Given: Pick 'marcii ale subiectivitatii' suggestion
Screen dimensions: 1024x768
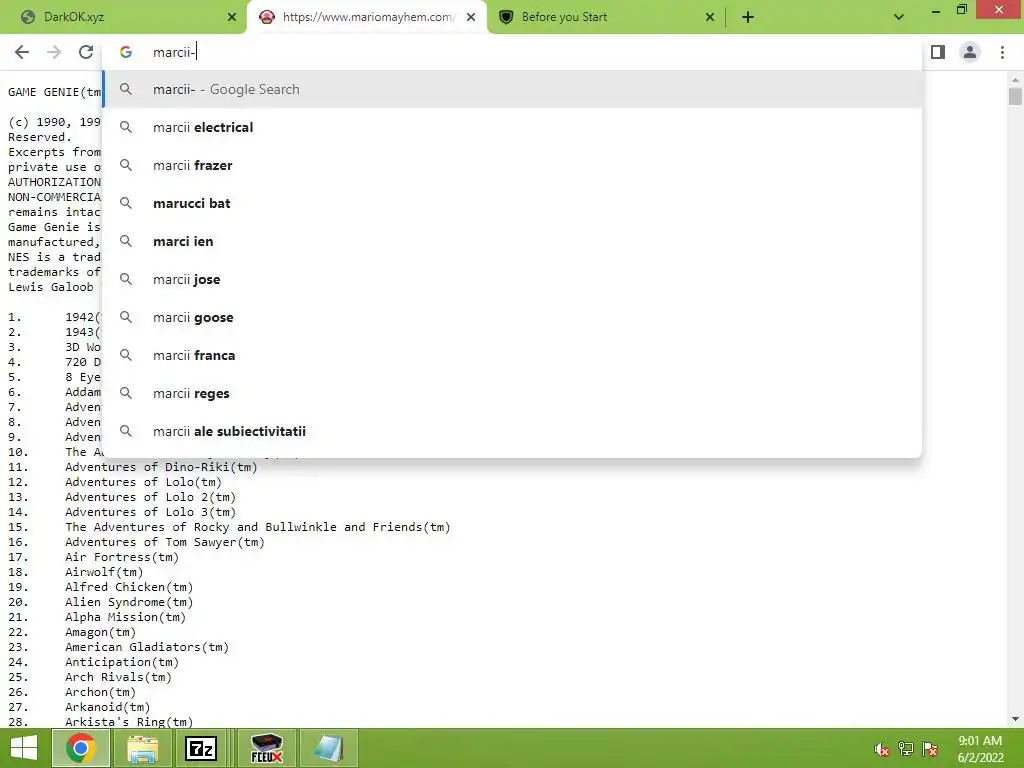Looking at the screenshot, I should (x=513, y=431).
